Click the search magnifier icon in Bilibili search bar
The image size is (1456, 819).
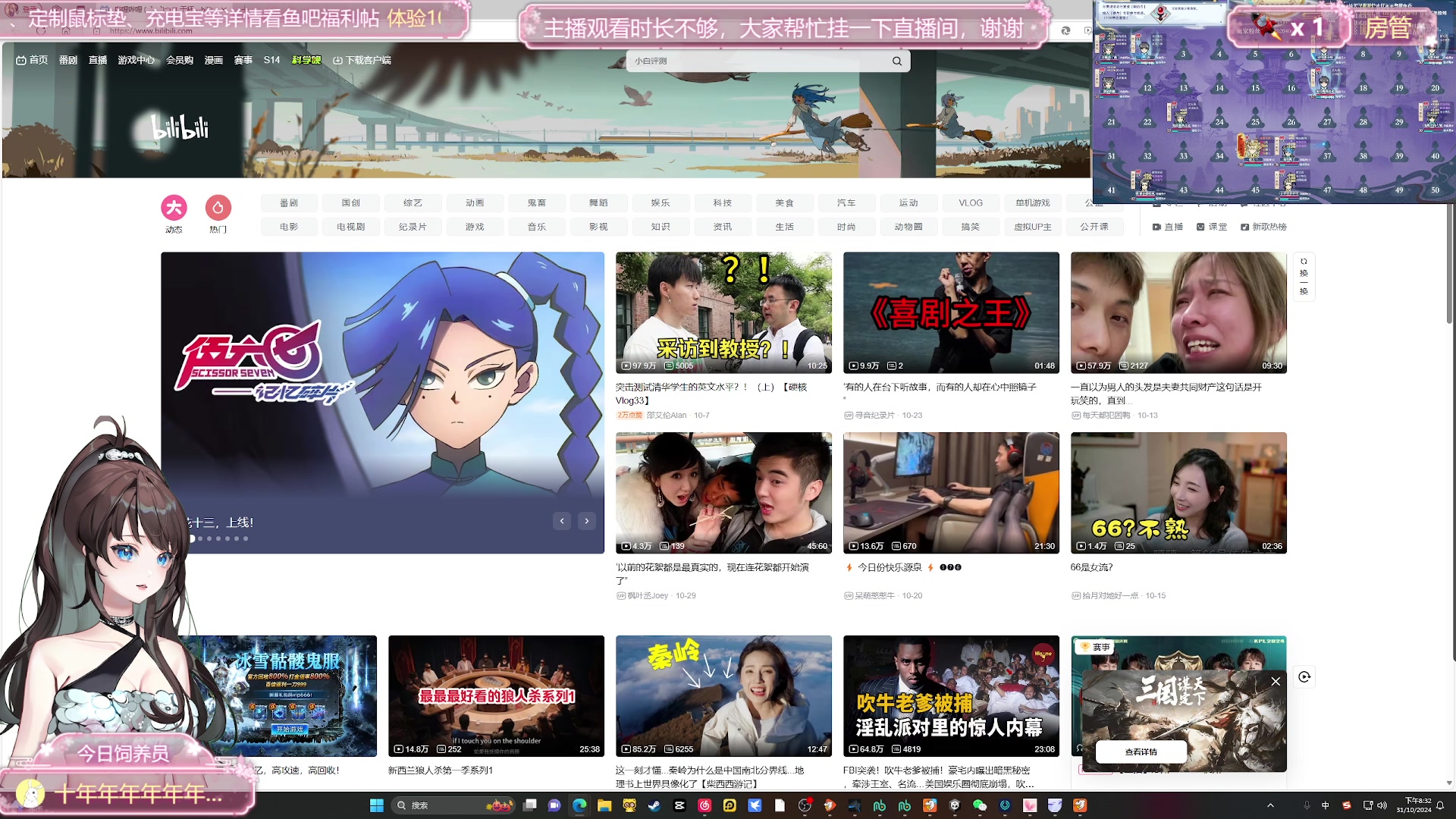[897, 61]
